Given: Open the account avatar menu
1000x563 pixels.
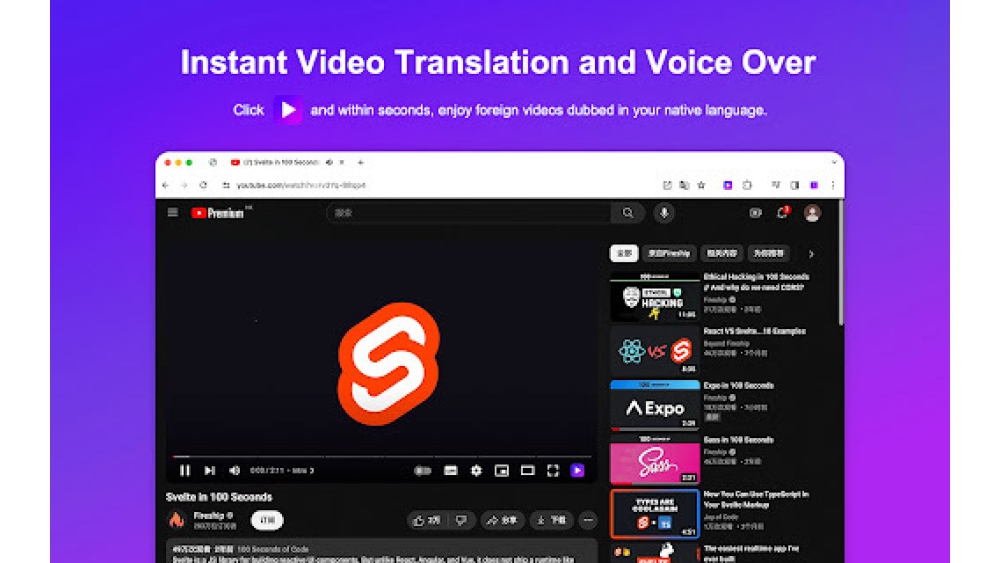Looking at the screenshot, I should pyautogui.click(x=812, y=213).
